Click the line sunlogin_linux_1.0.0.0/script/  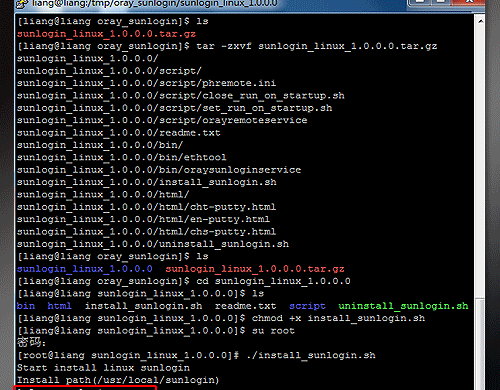[109, 71]
